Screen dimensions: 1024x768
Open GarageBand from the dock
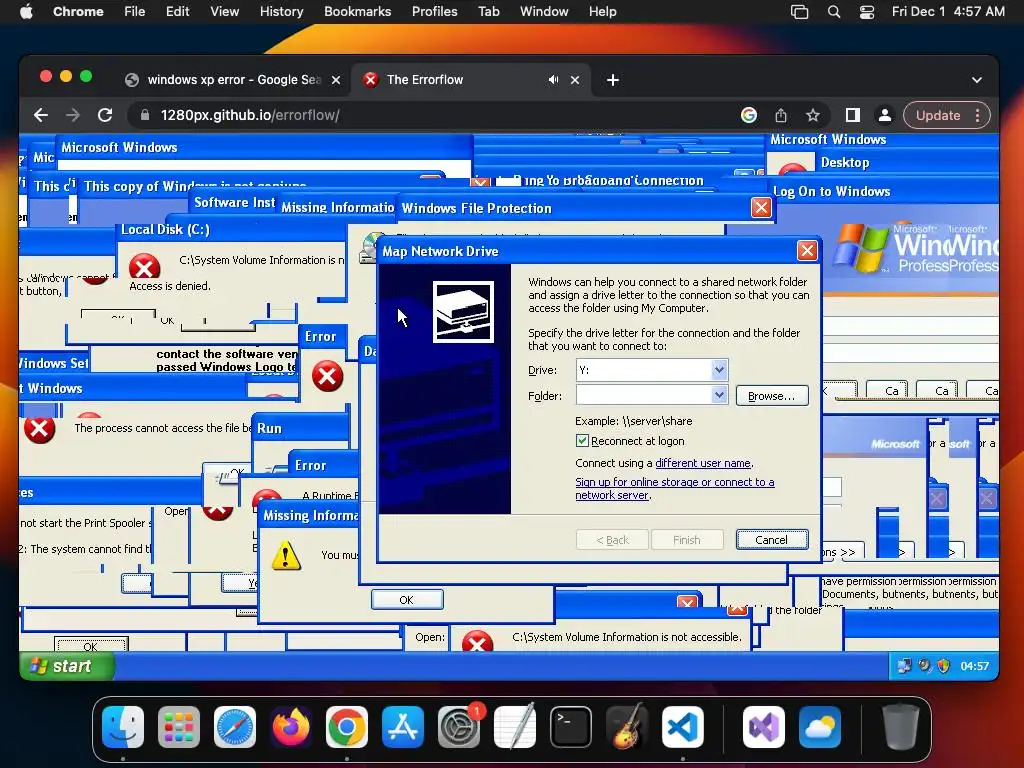(627, 727)
